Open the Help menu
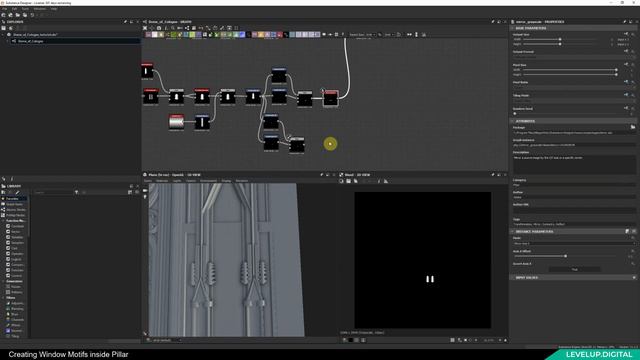 click(54, 9)
